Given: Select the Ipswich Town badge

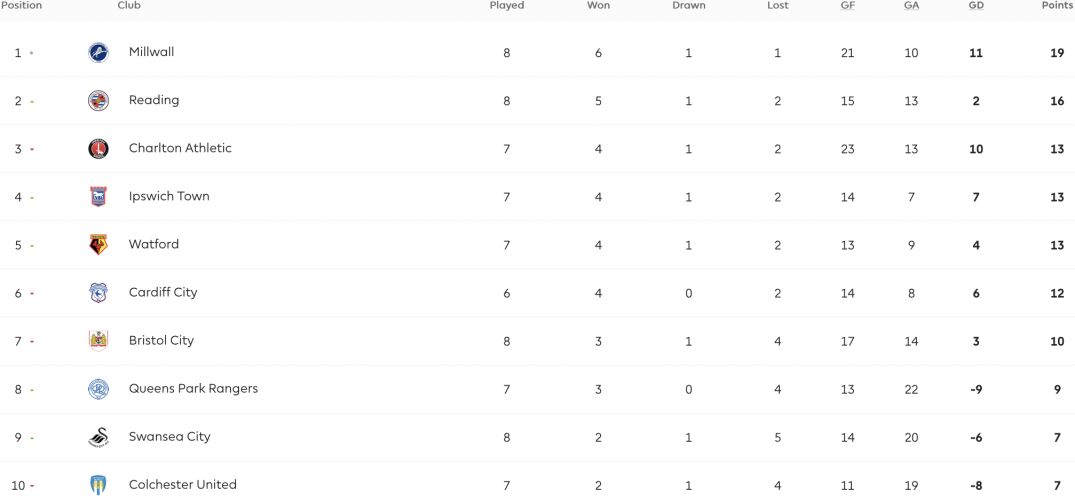Looking at the screenshot, I should tap(98, 197).
